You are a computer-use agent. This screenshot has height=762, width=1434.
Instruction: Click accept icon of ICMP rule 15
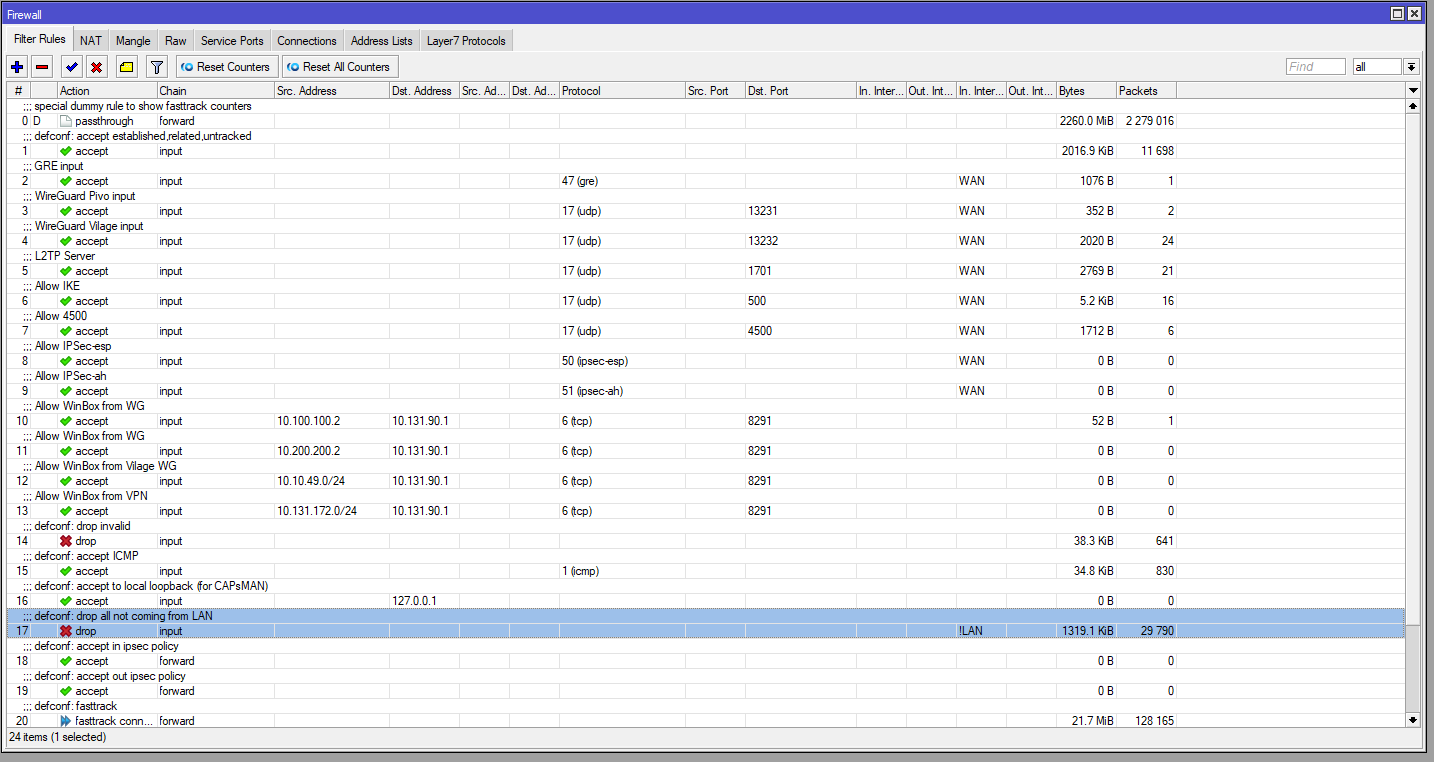click(x=66, y=571)
